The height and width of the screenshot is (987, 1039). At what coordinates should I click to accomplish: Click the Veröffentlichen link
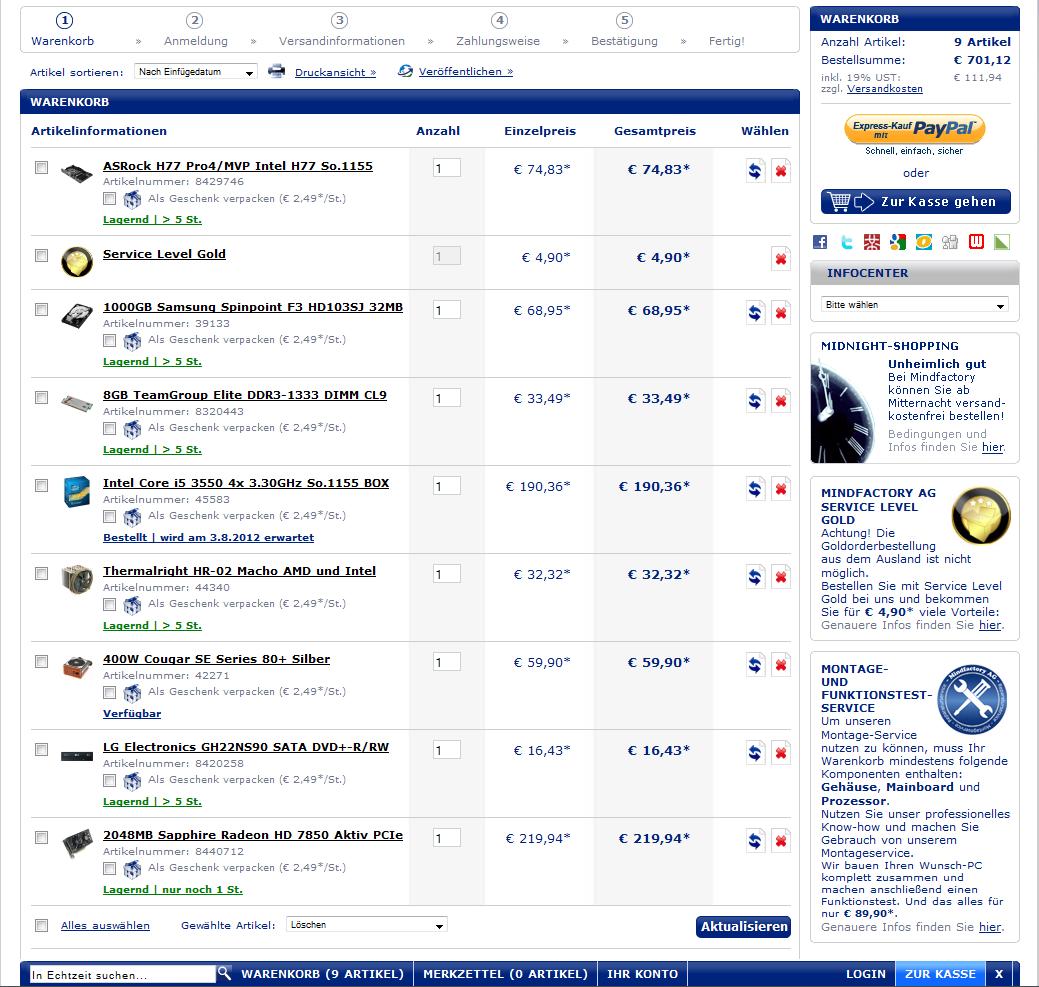466,72
